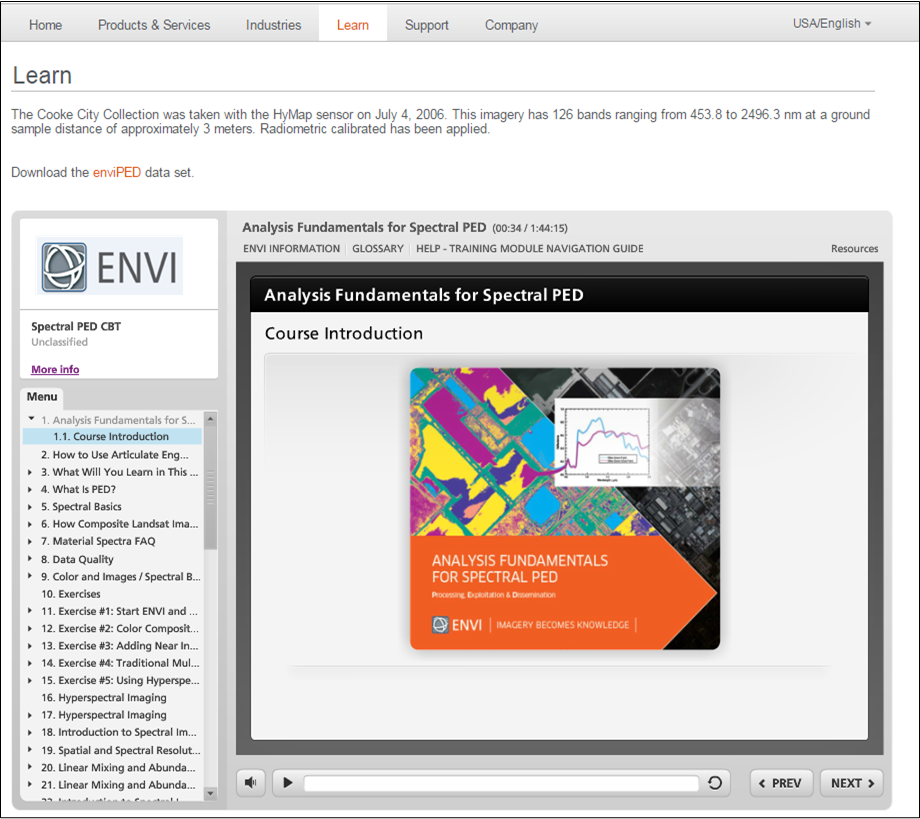Open Resources in the player header
The height and width of the screenshot is (819, 920).
click(x=854, y=249)
